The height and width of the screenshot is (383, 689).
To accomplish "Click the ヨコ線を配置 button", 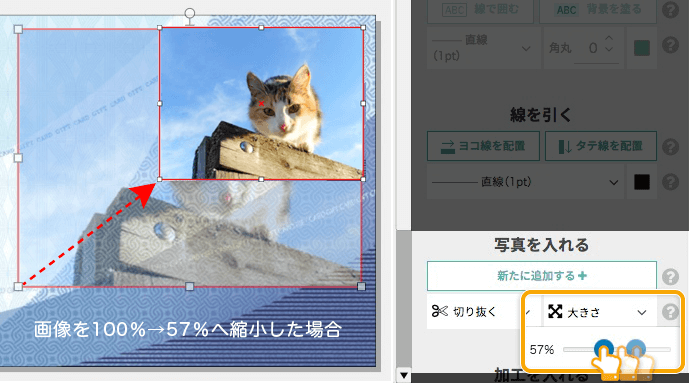I will pyautogui.click(x=483, y=146).
